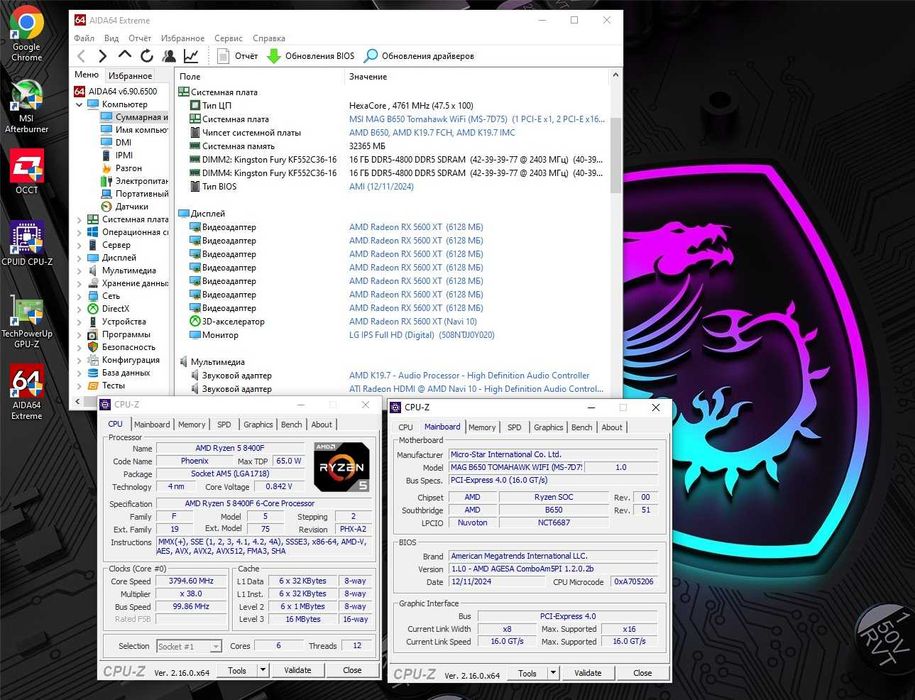Open the graph icon in AIDA64 toolbar
The image size is (915, 700).
pyautogui.click(x=191, y=56)
